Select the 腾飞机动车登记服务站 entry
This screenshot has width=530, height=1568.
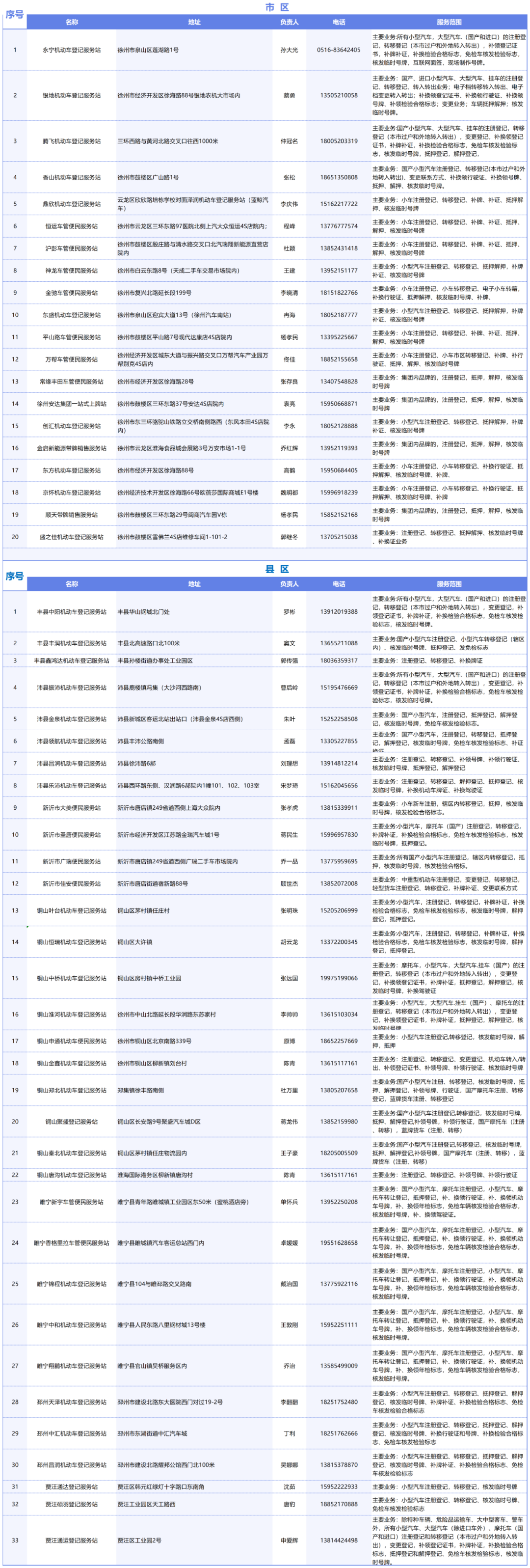pos(72,141)
